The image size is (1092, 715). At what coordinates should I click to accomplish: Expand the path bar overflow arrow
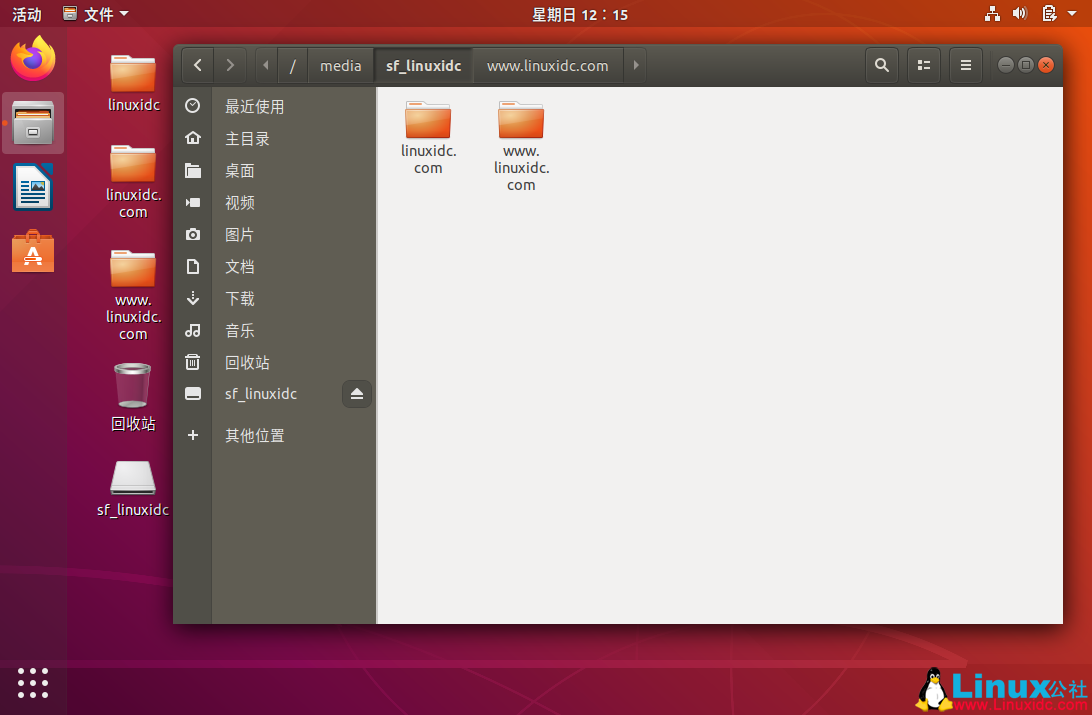click(636, 64)
